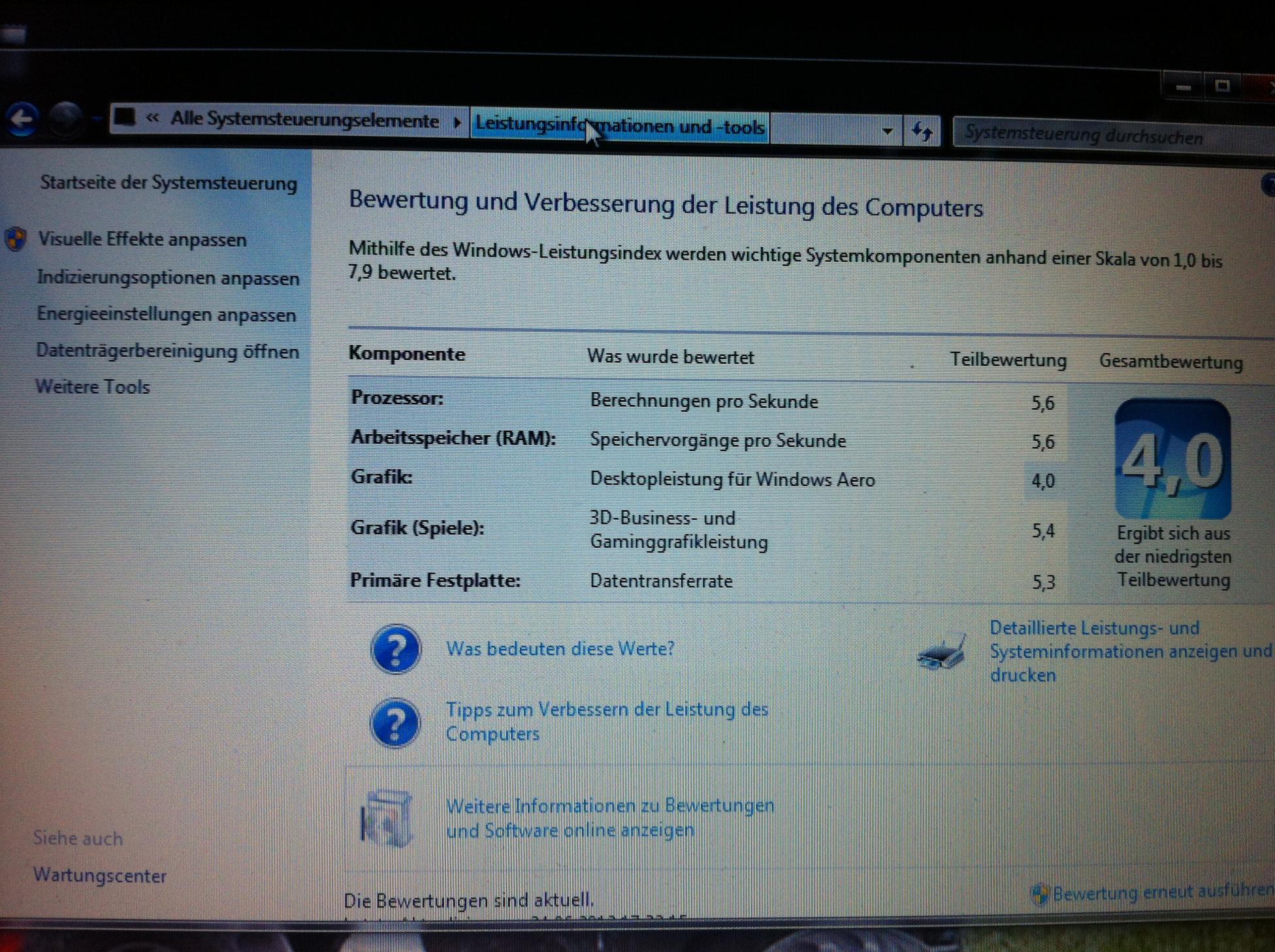Screen dimensions: 1275x952
Task: Click the forward navigation arrow button
Action: (65, 119)
